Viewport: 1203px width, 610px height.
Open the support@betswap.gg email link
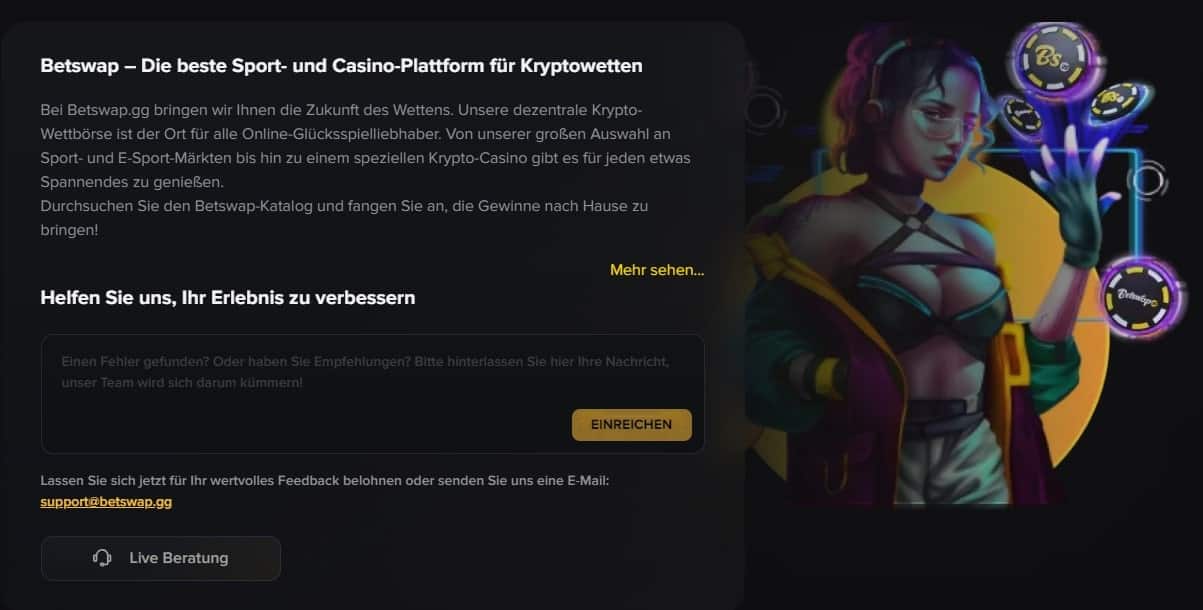[106, 502]
